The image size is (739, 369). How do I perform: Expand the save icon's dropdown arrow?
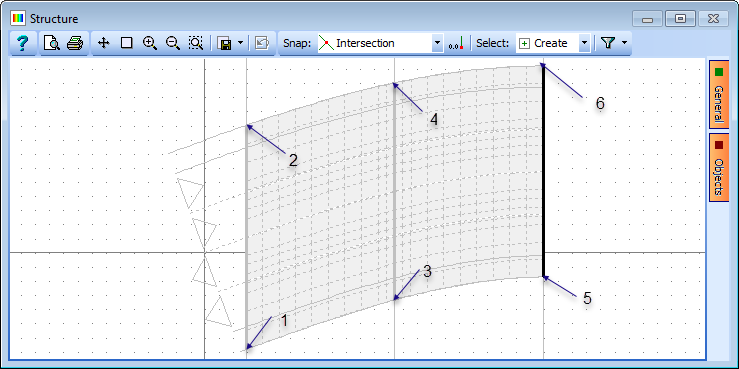[x=240, y=43]
